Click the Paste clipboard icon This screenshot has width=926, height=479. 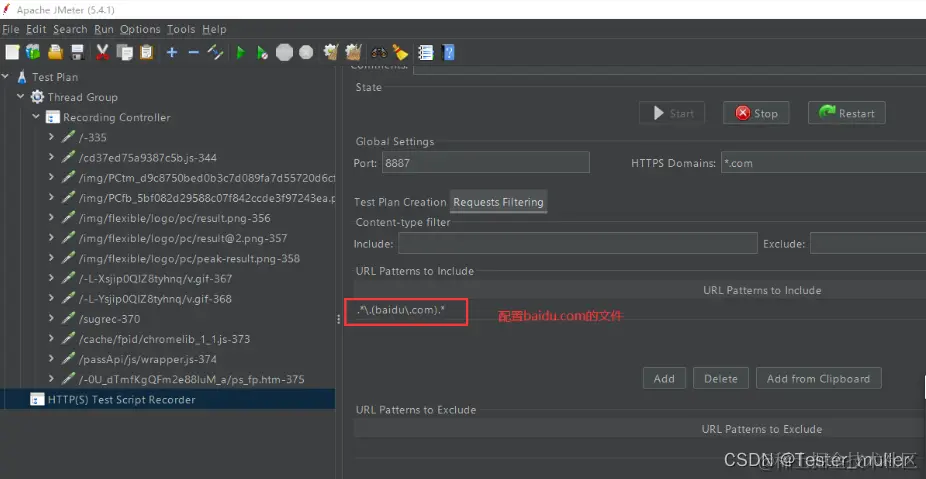point(146,53)
